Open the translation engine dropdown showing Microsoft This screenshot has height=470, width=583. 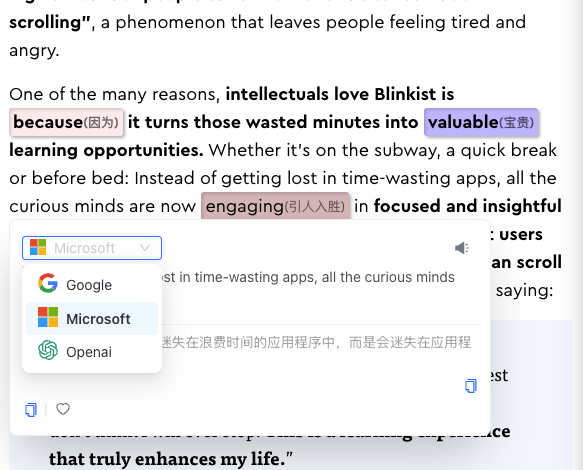[x=92, y=248]
